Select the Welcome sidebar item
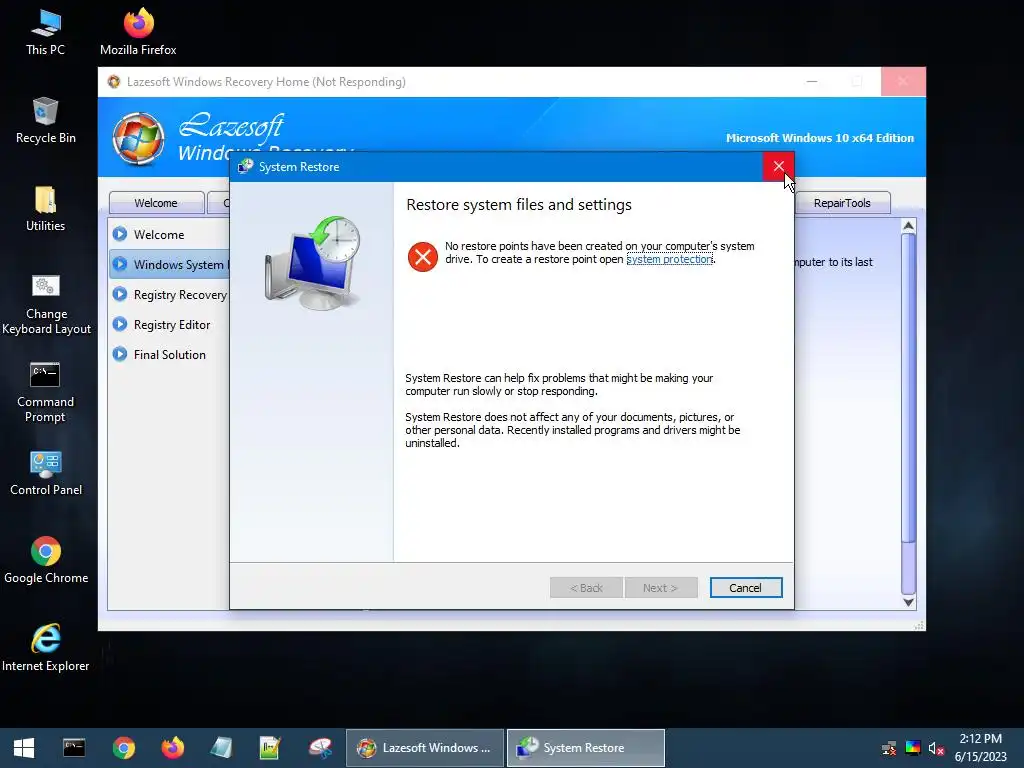Image resolution: width=1024 pixels, height=768 pixels. click(x=169, y=234)
